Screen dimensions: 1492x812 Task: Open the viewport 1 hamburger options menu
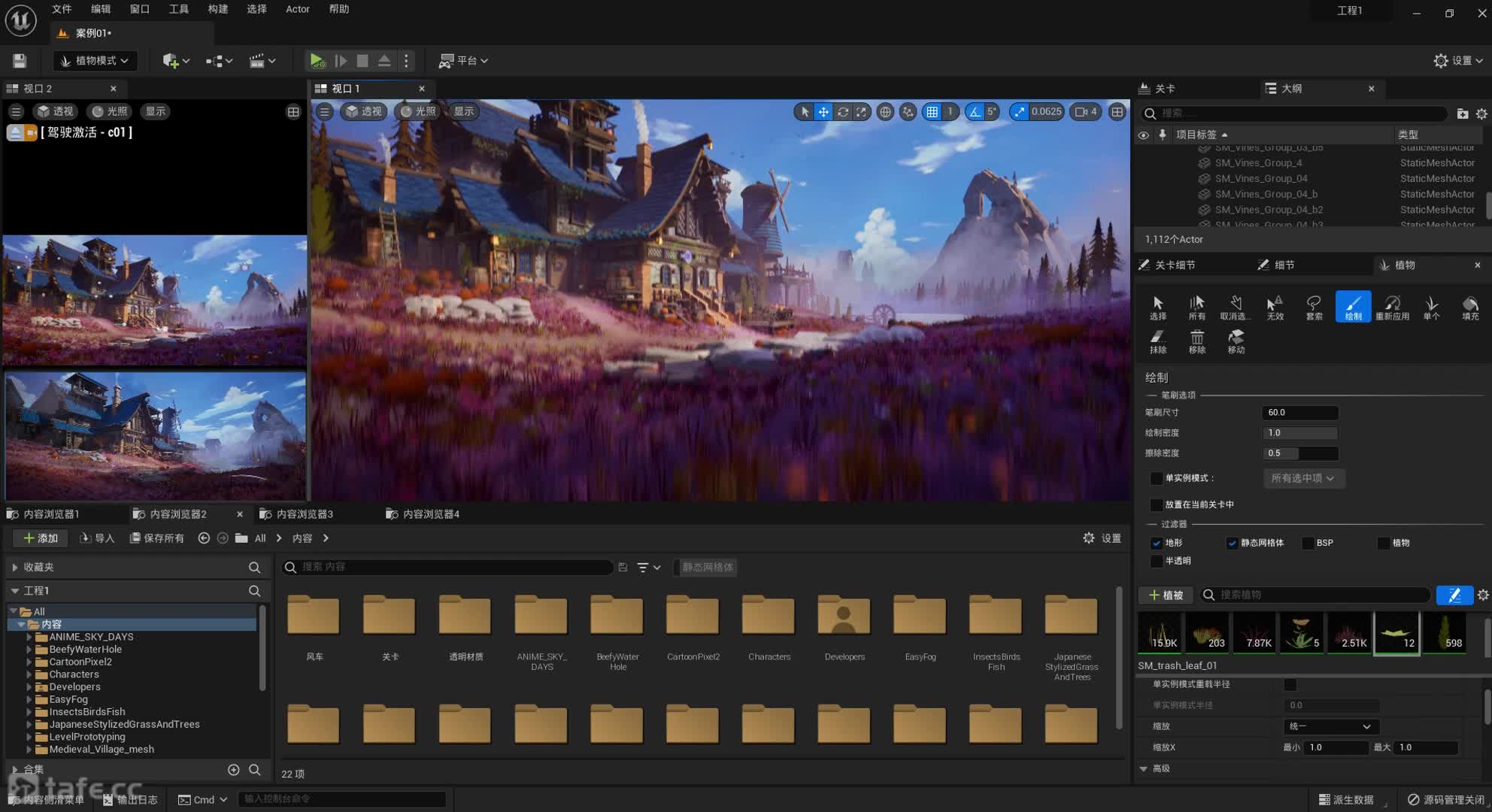tap(324, 112)
